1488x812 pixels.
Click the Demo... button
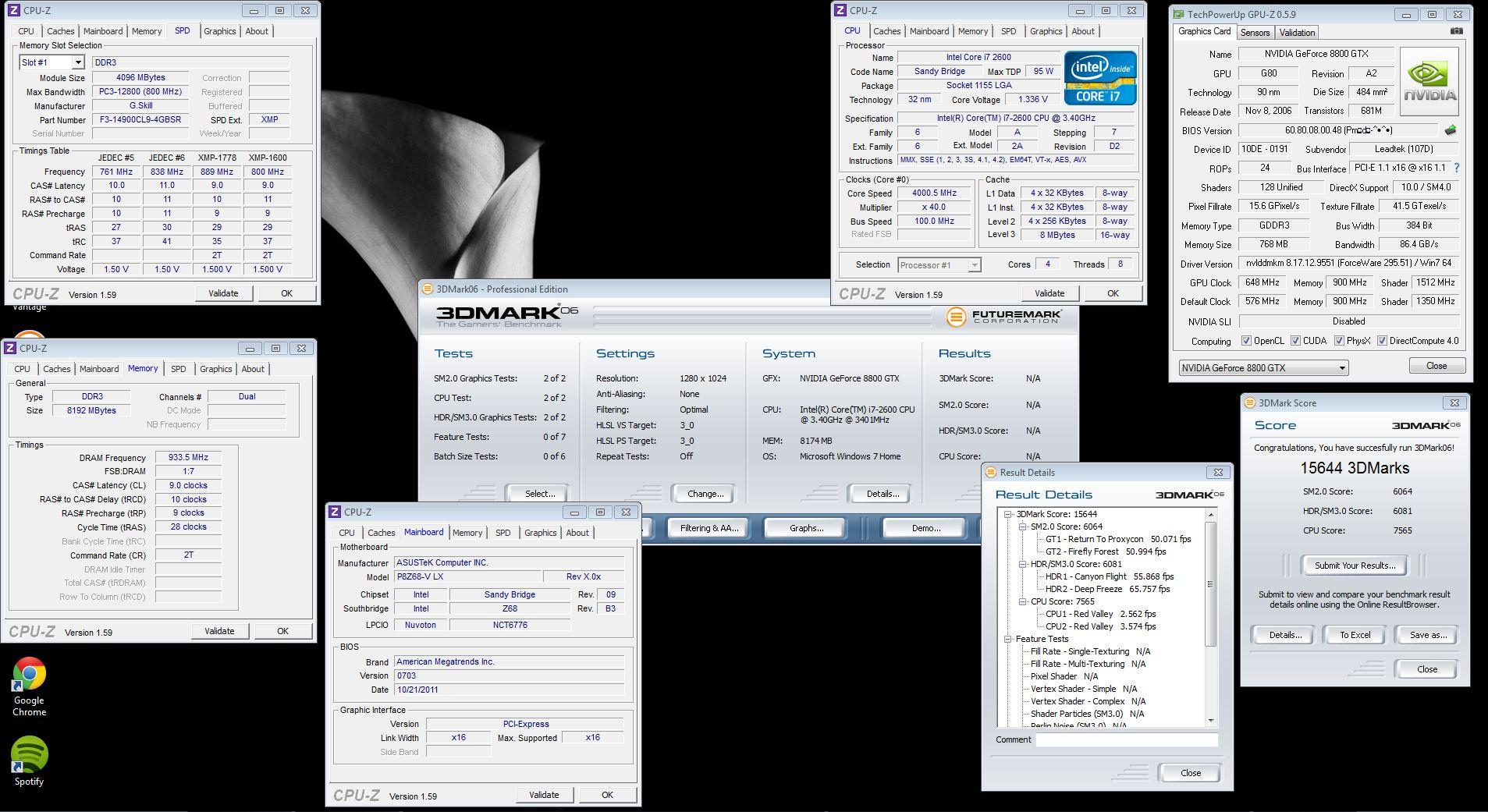(x=925, y=528)
